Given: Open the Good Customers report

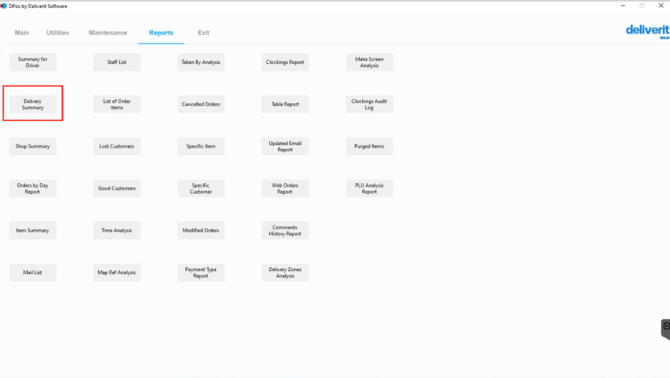Looking at the screenshot, I should (117, 188).
